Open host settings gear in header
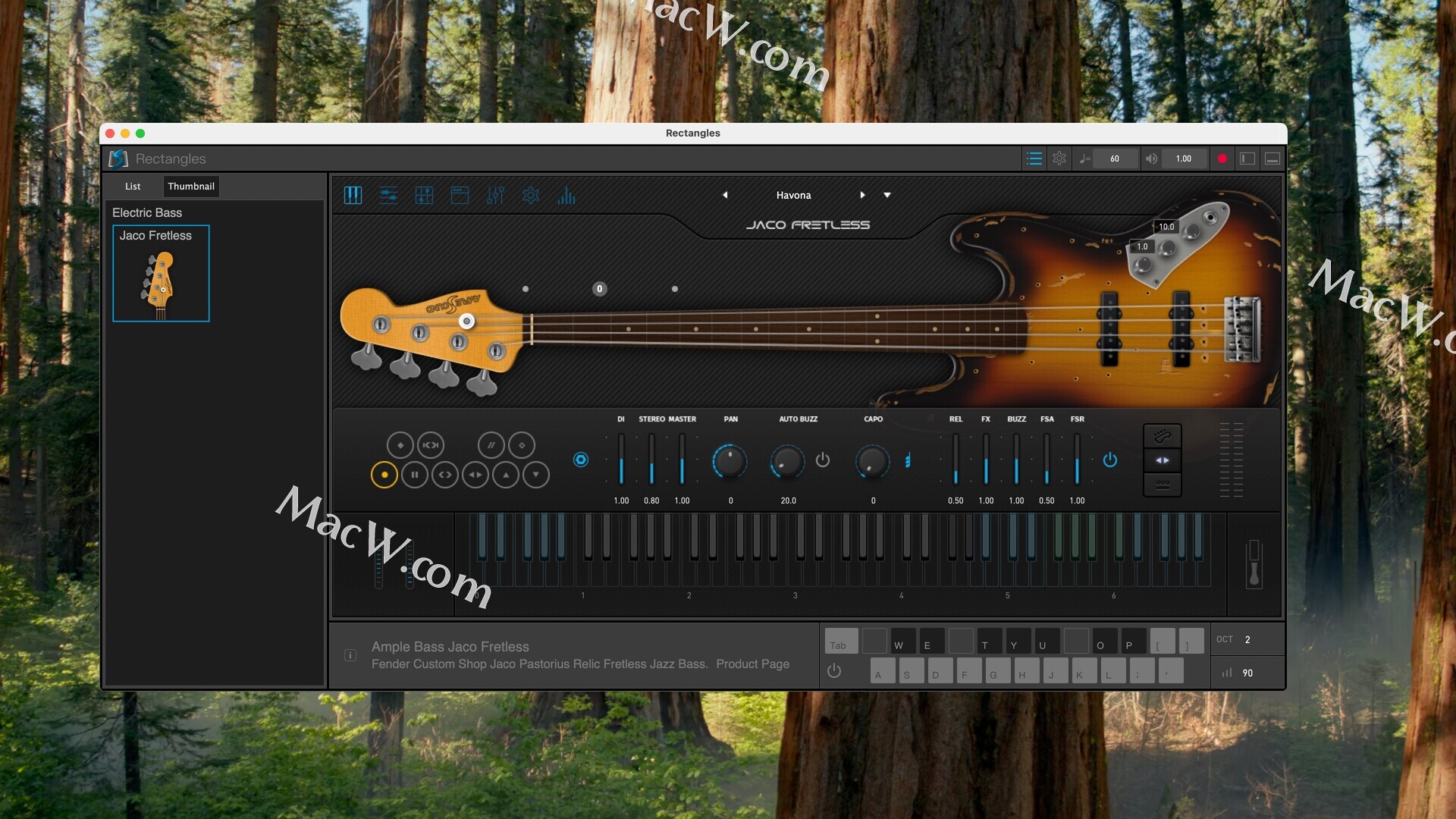 [x=1059, y=158]
